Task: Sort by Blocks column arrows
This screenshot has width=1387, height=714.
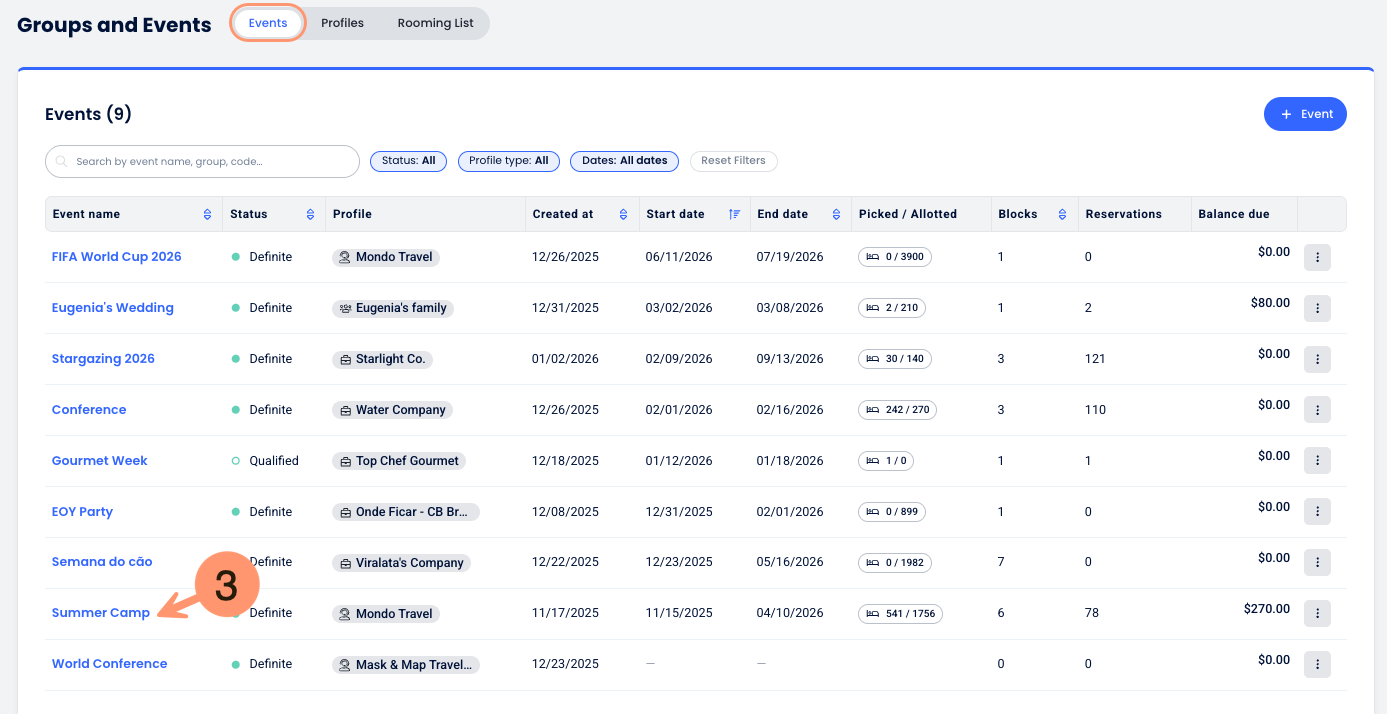Action: coord(1062,214)
